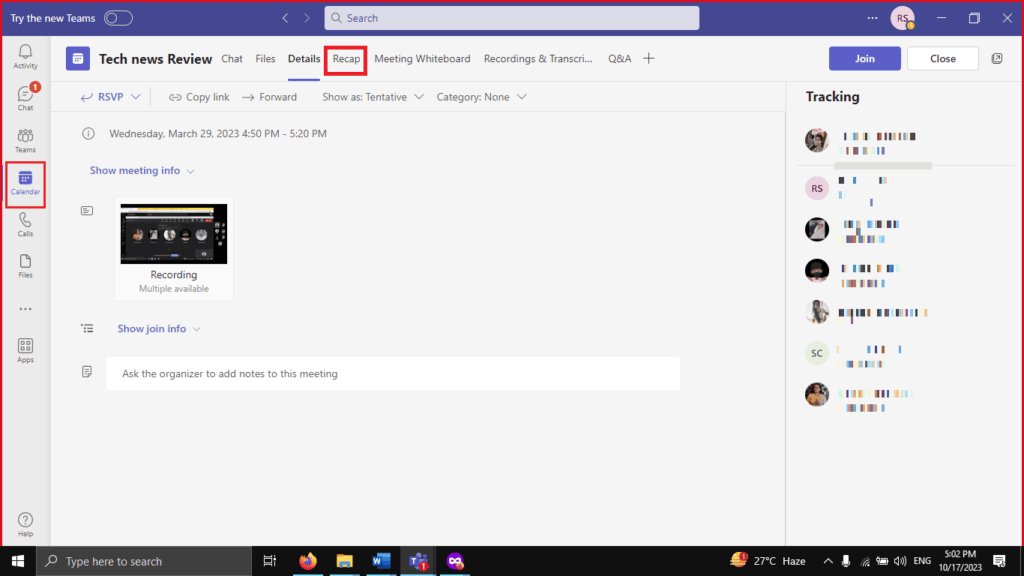Screen dimensions: 1024x576
Task: Open the Recap tab
Action: click(346, 59)
